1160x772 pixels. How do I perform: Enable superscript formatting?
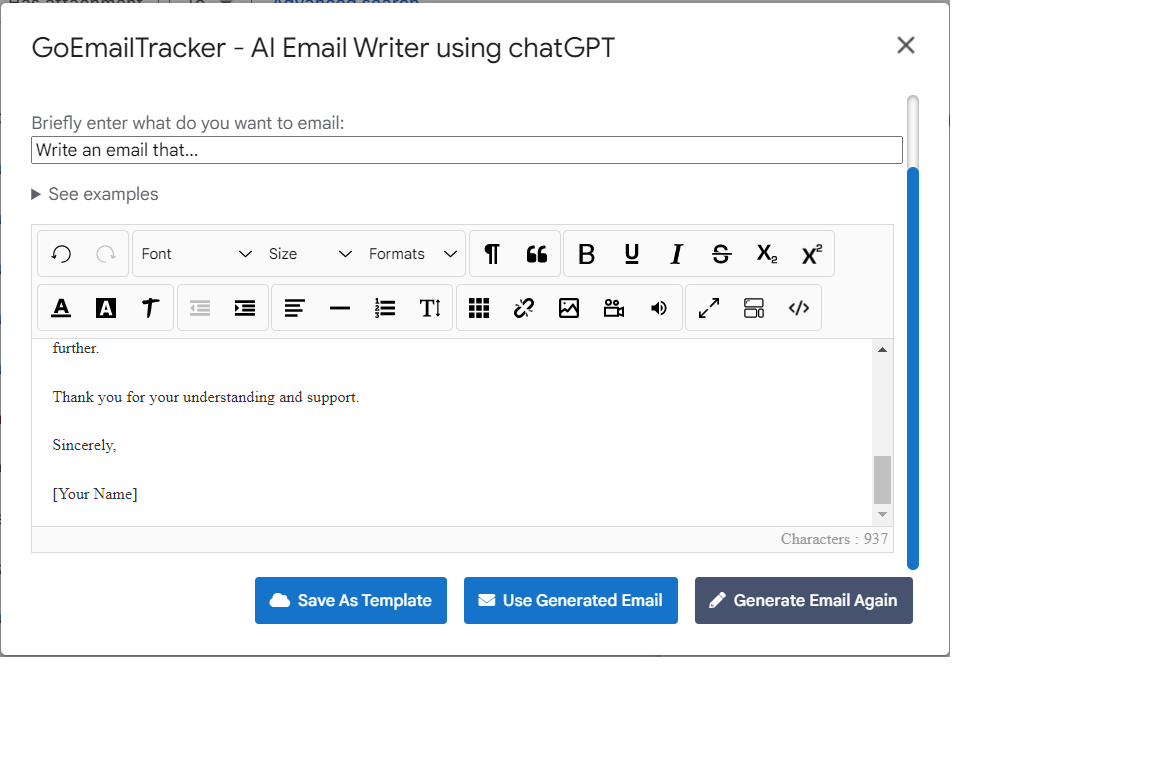tap(811, 254)
